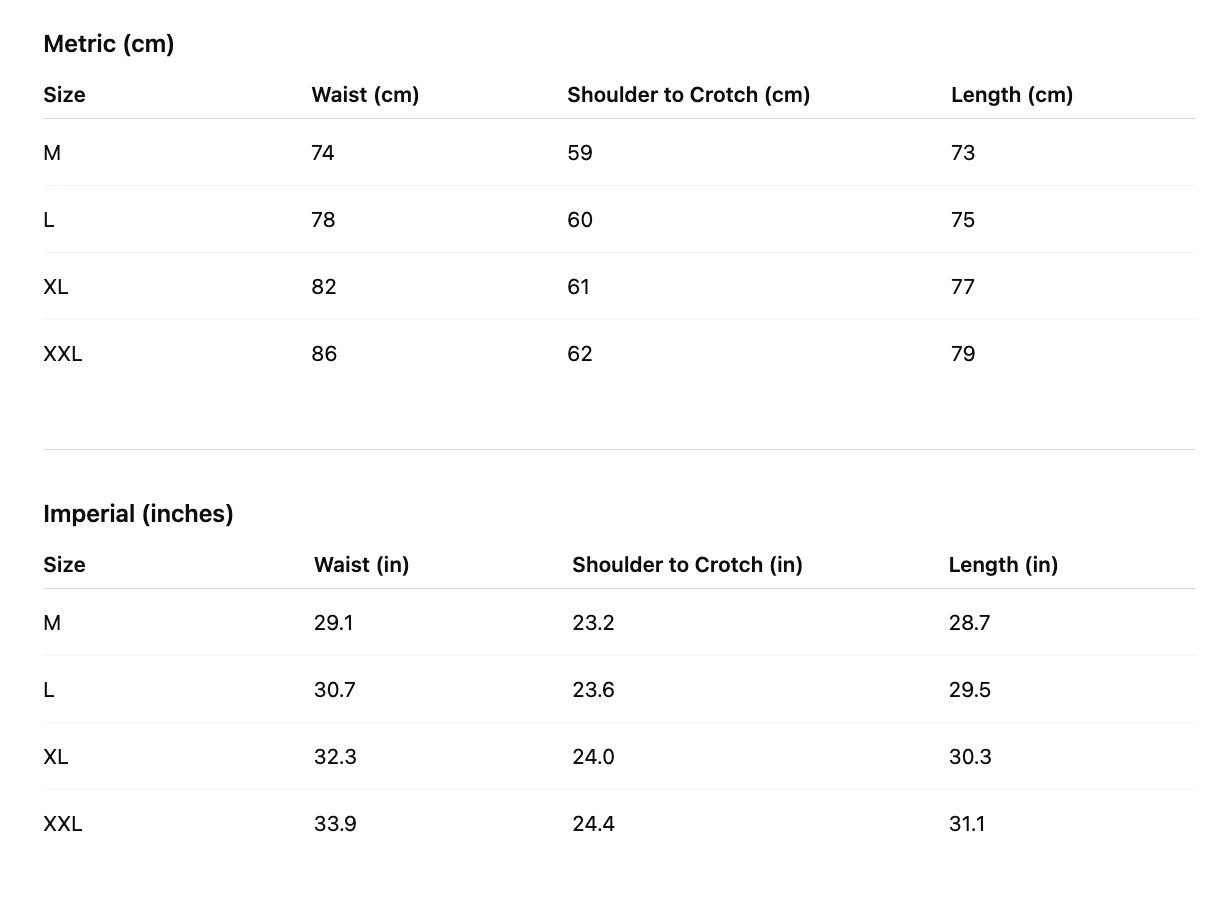Screen dimensions: 1214x902
Task: Select the Shoulder to Crotch (cm) header
Action: coord(688,95)
